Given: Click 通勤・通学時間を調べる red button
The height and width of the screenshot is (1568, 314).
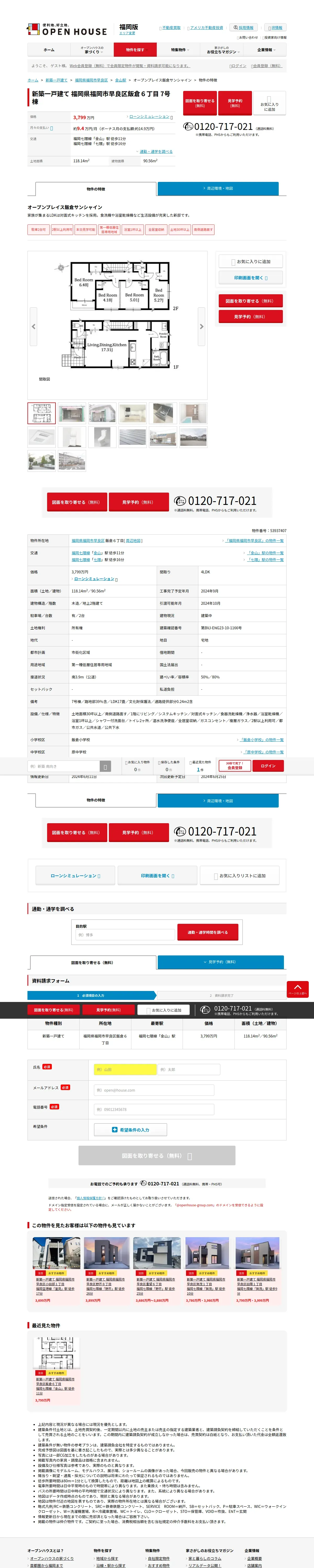Looking at the screenshot, I should pyautogui.click(x=208, y=932).
